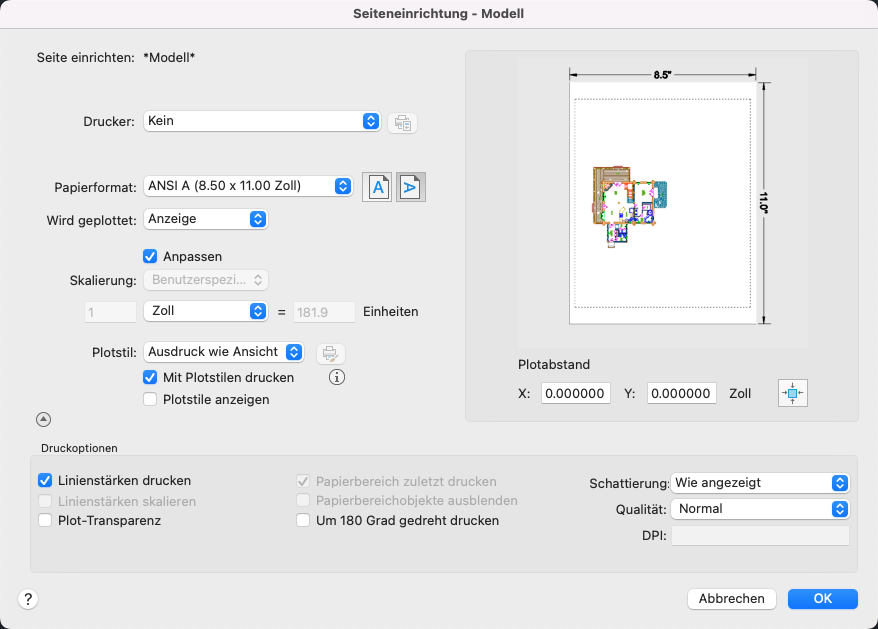Select portrait page orientation icon

pyautogui.click(x=377, y=187)
